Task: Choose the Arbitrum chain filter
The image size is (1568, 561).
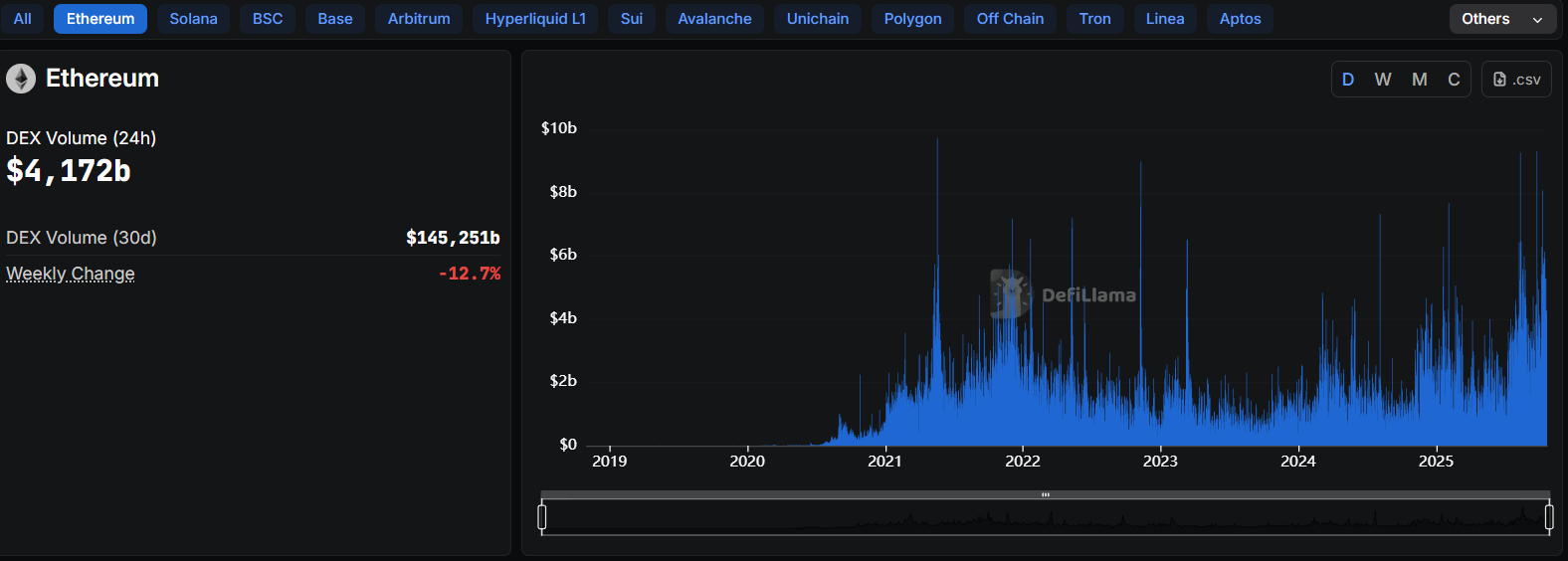Action: pyautogui.click(x=419, y=19)
